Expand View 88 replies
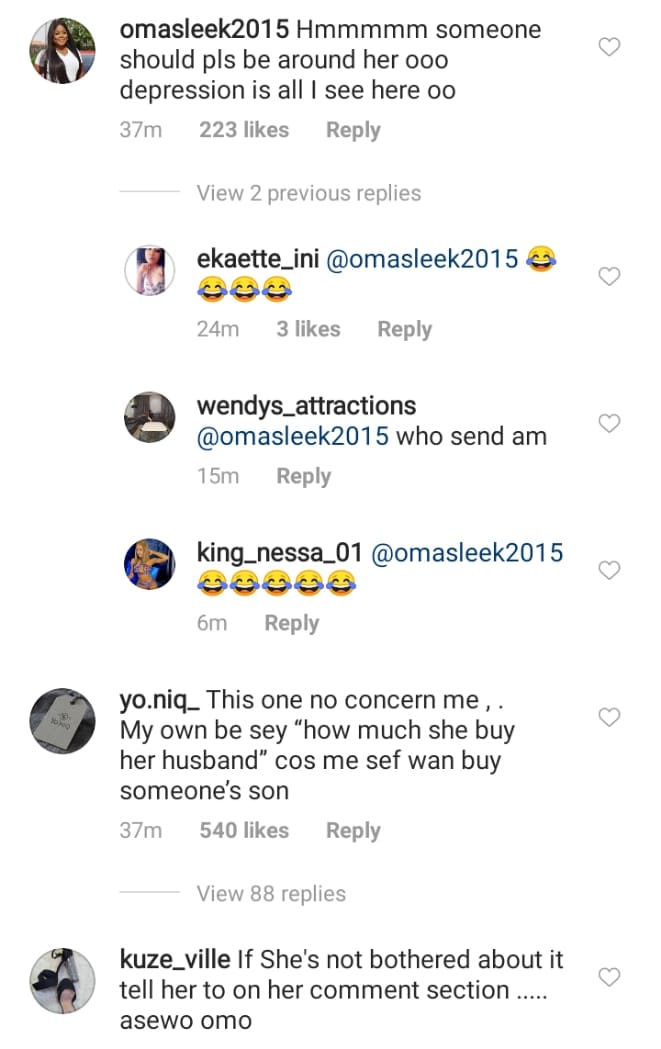 pyautogui.click(x=271, y=894)
